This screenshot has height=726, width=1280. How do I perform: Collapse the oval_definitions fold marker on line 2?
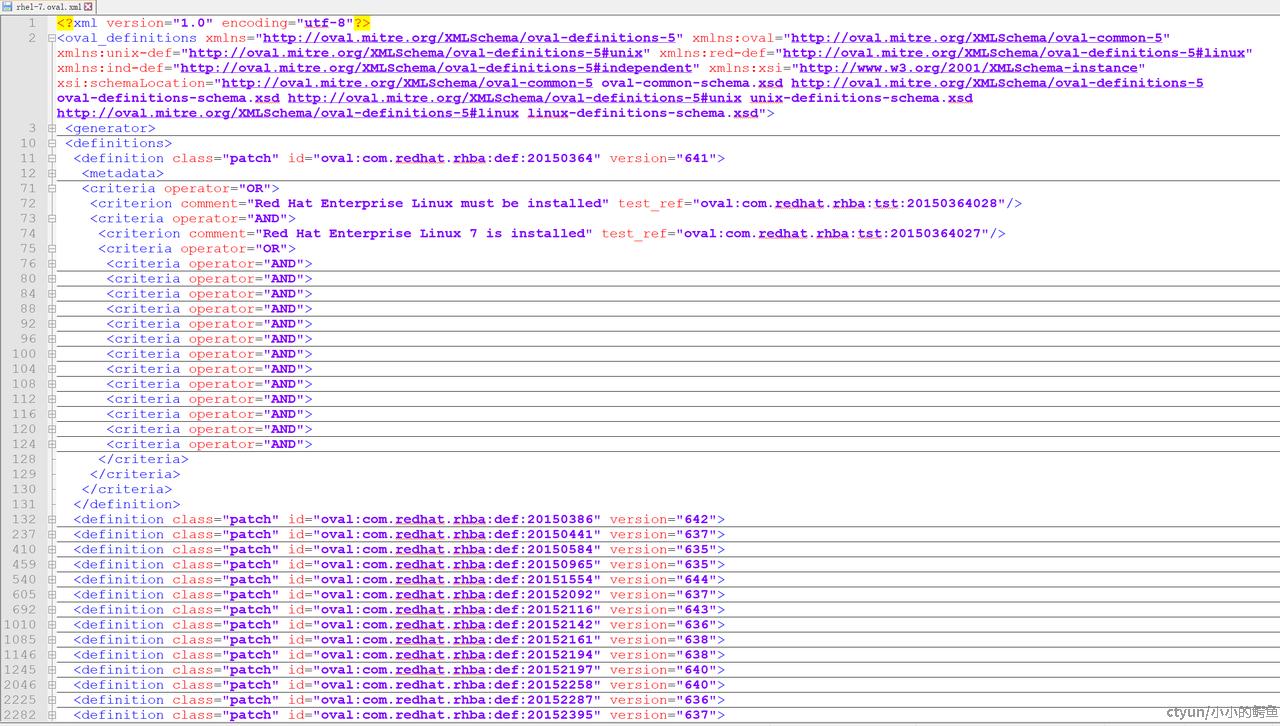tap(52, 38)
